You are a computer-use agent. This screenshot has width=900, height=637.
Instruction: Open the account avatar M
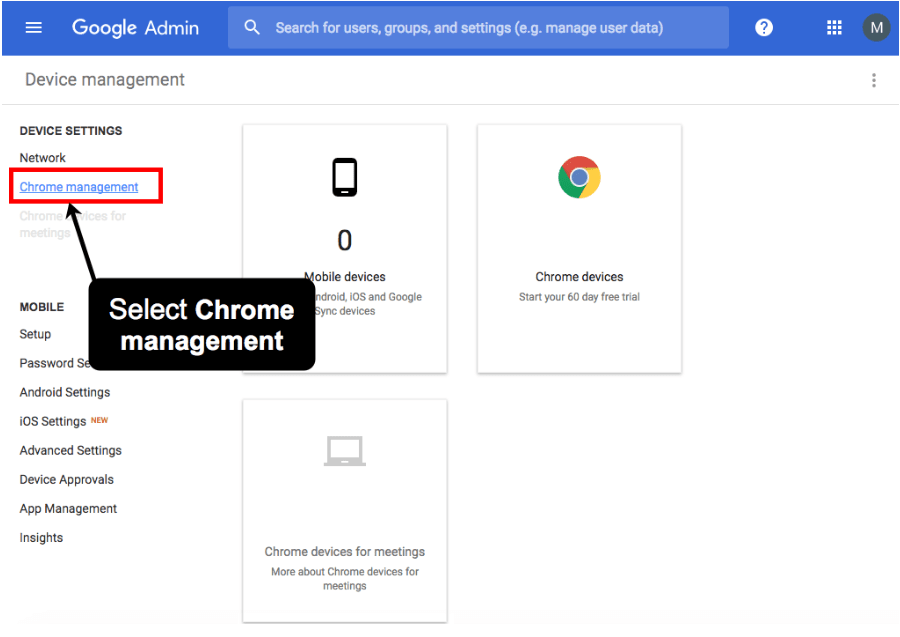click(x=876, y=28)
